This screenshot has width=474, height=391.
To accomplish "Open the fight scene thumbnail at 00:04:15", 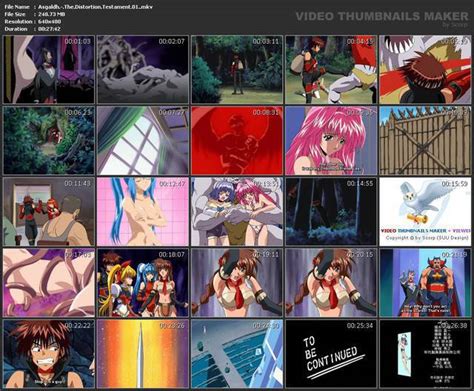I will click(x=331, y=69).
